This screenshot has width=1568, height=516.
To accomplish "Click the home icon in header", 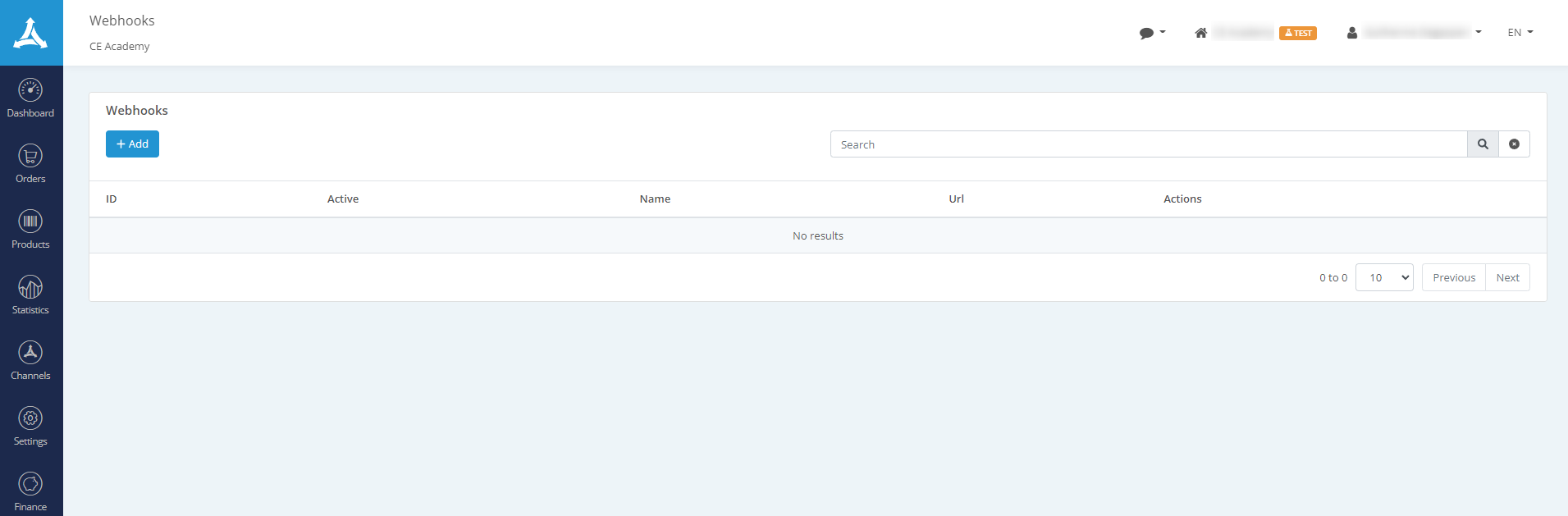I will point(1200,33).
